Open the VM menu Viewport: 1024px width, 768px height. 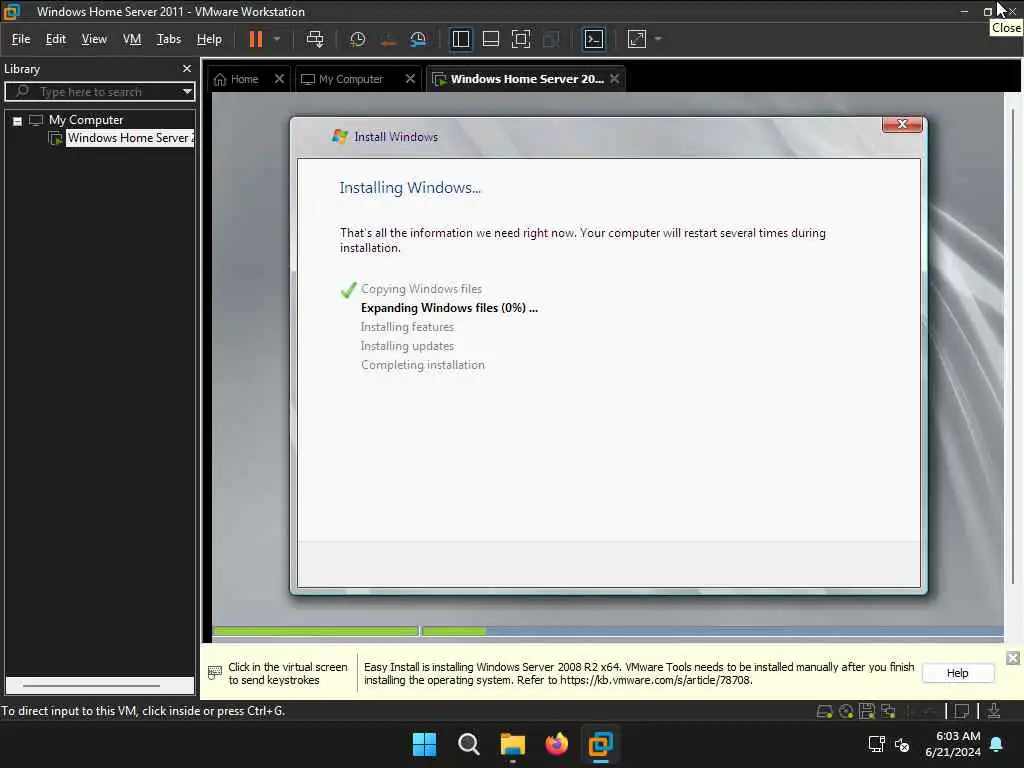pos(132,39)
